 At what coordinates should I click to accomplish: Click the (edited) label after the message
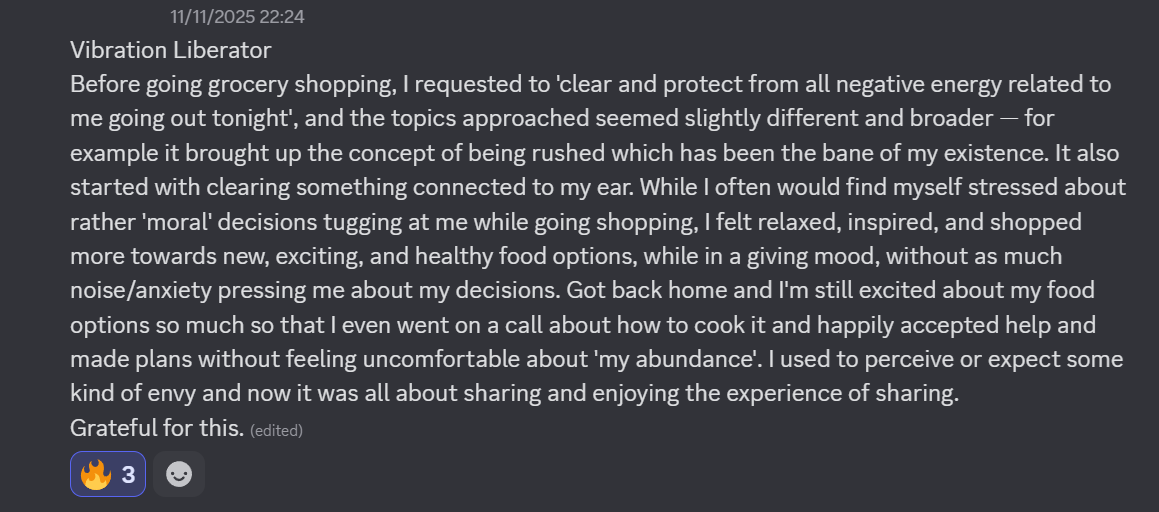point(276,431)
